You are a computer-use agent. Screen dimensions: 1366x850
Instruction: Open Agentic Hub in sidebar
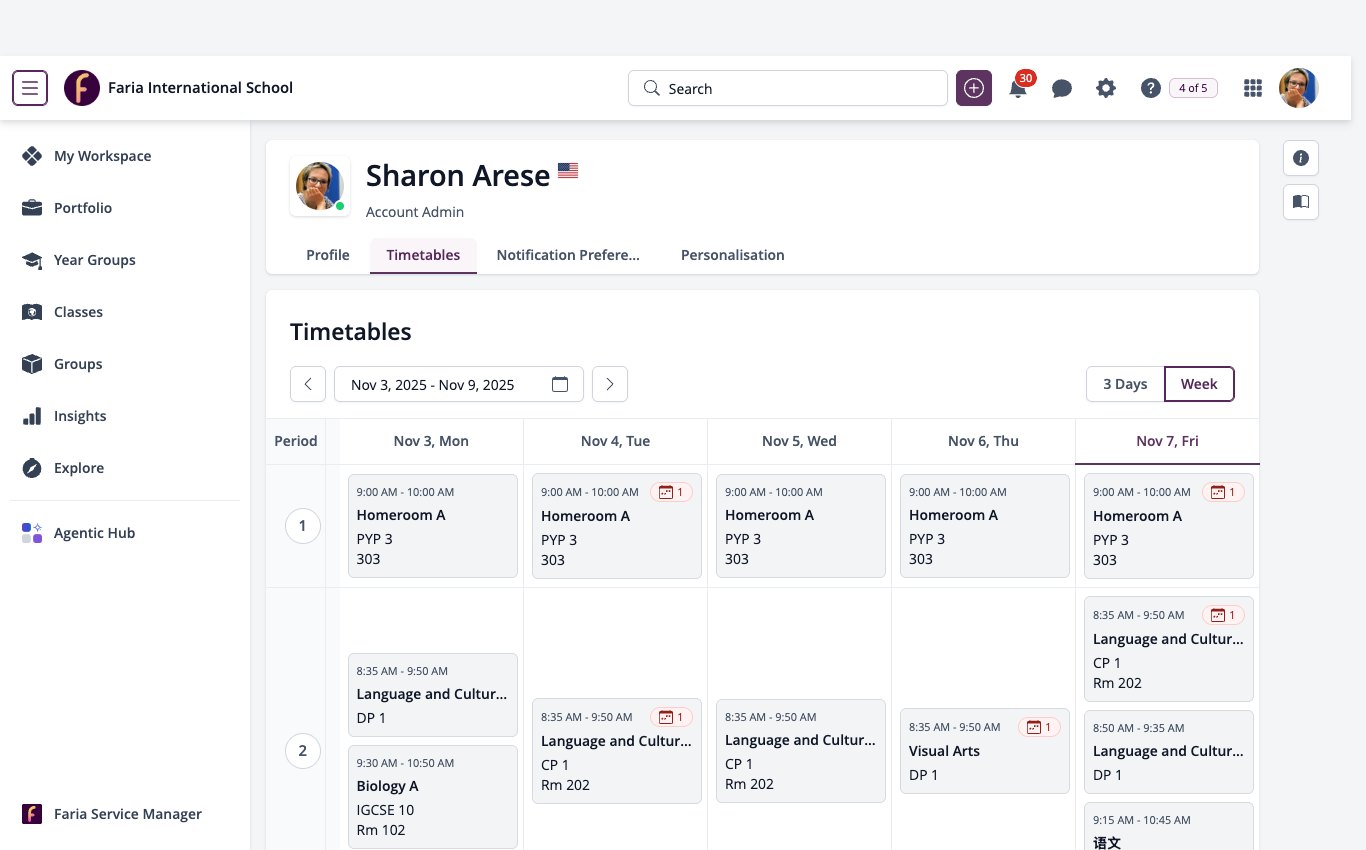(x=95, y=533)
